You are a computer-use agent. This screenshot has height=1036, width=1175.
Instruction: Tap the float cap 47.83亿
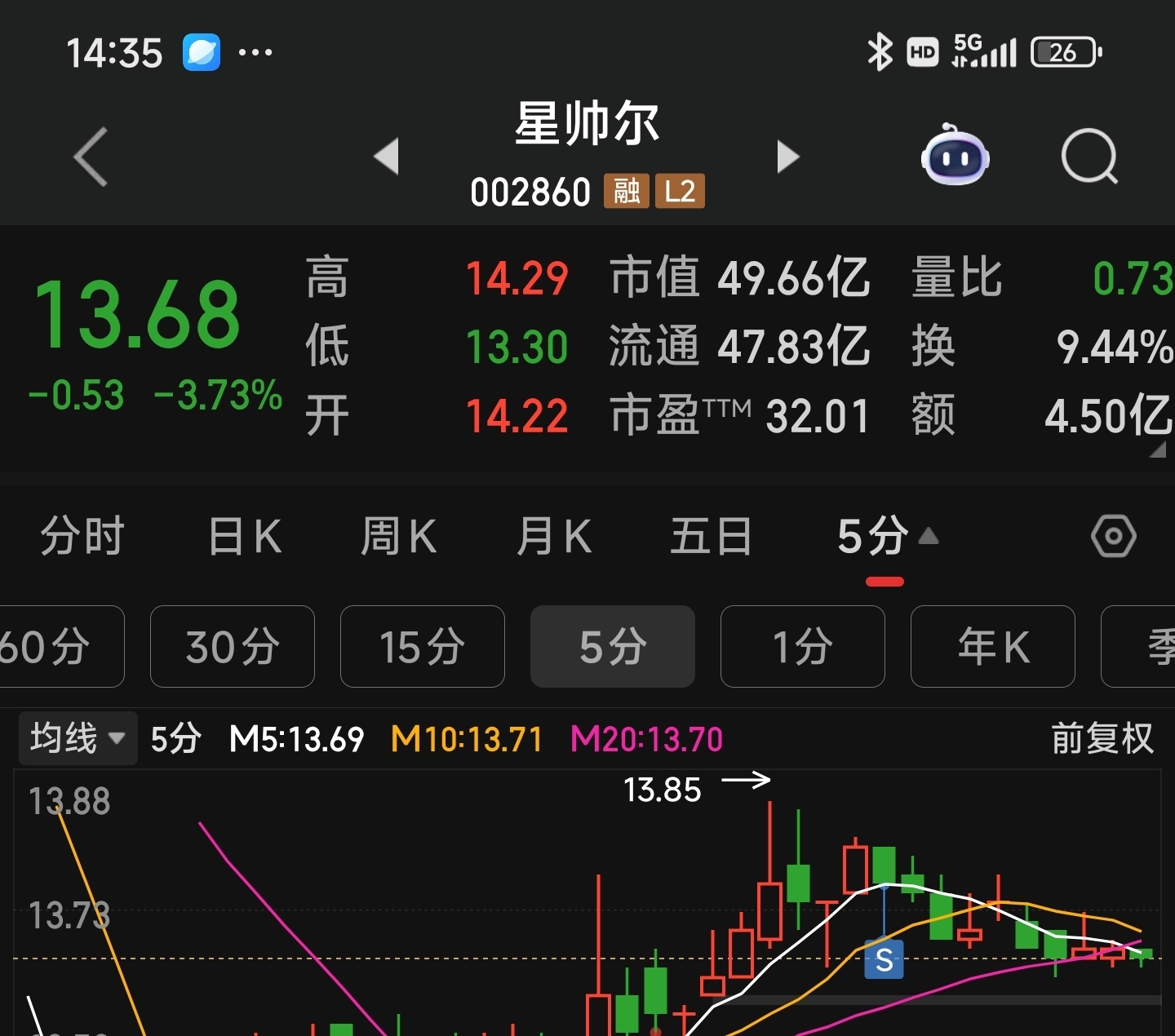point(794,347)
